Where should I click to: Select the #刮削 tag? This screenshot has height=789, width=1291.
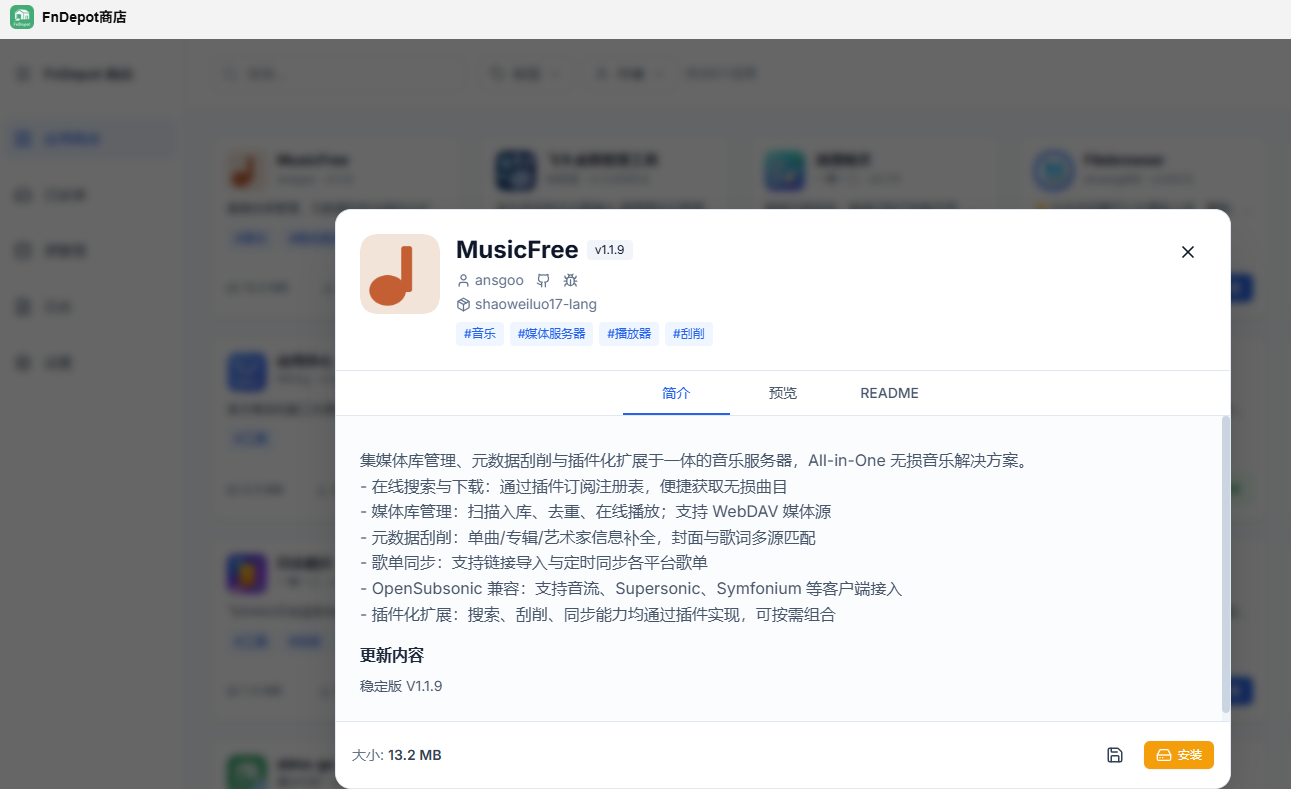[x=689, y=334]
